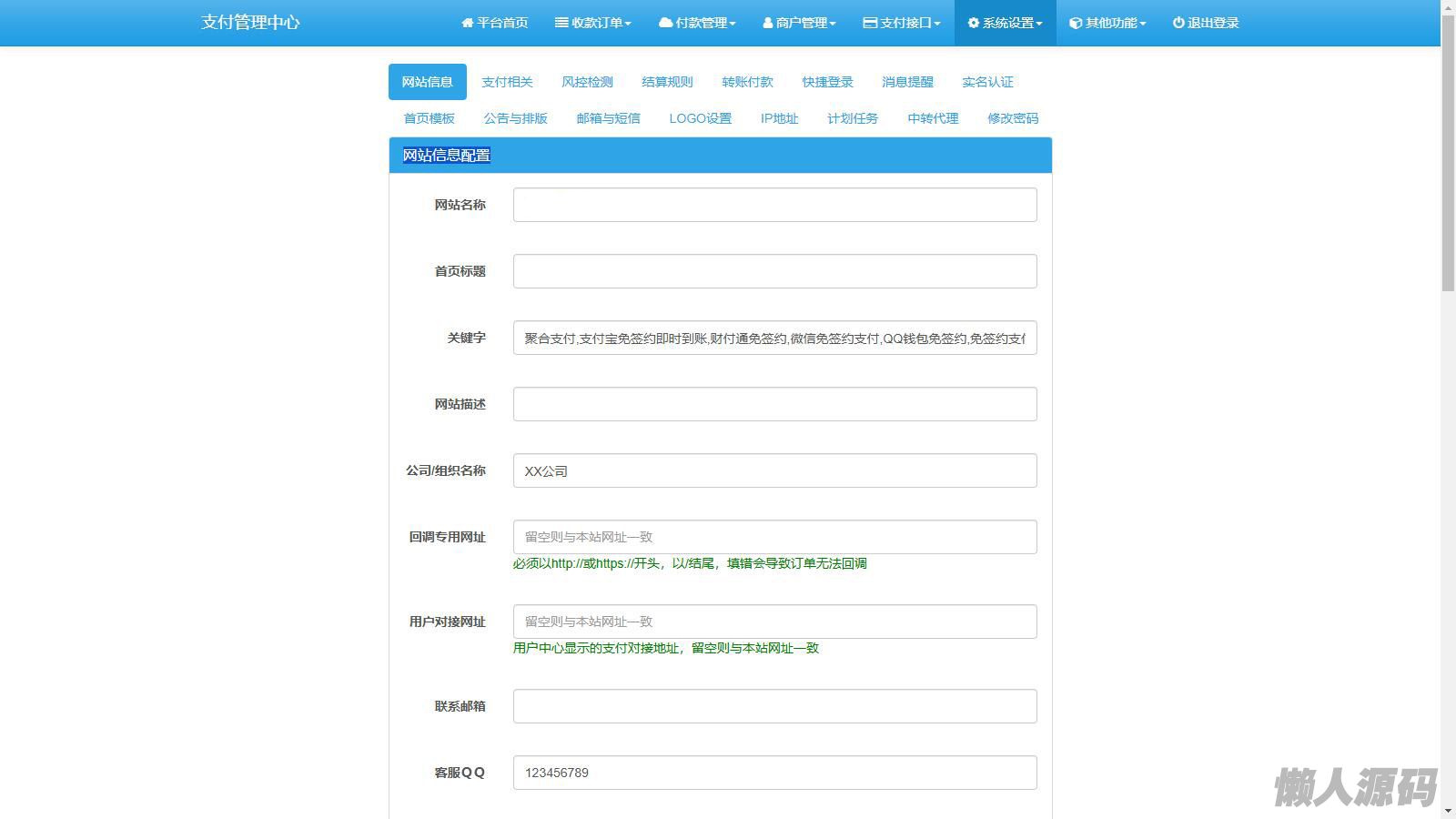The height and width of the screenshot is (819, 1456).
Task: Expand the 收款订单 dropdown caret
Action: point(628,24)
